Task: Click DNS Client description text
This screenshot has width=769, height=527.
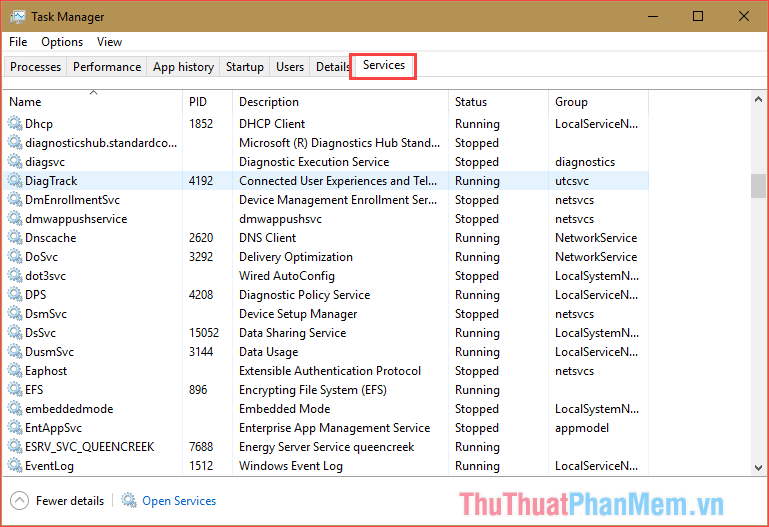Action: 267,238
